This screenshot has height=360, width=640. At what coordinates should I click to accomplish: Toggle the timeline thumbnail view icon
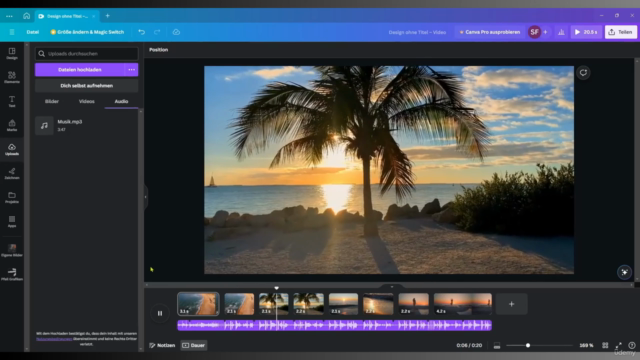497,346
